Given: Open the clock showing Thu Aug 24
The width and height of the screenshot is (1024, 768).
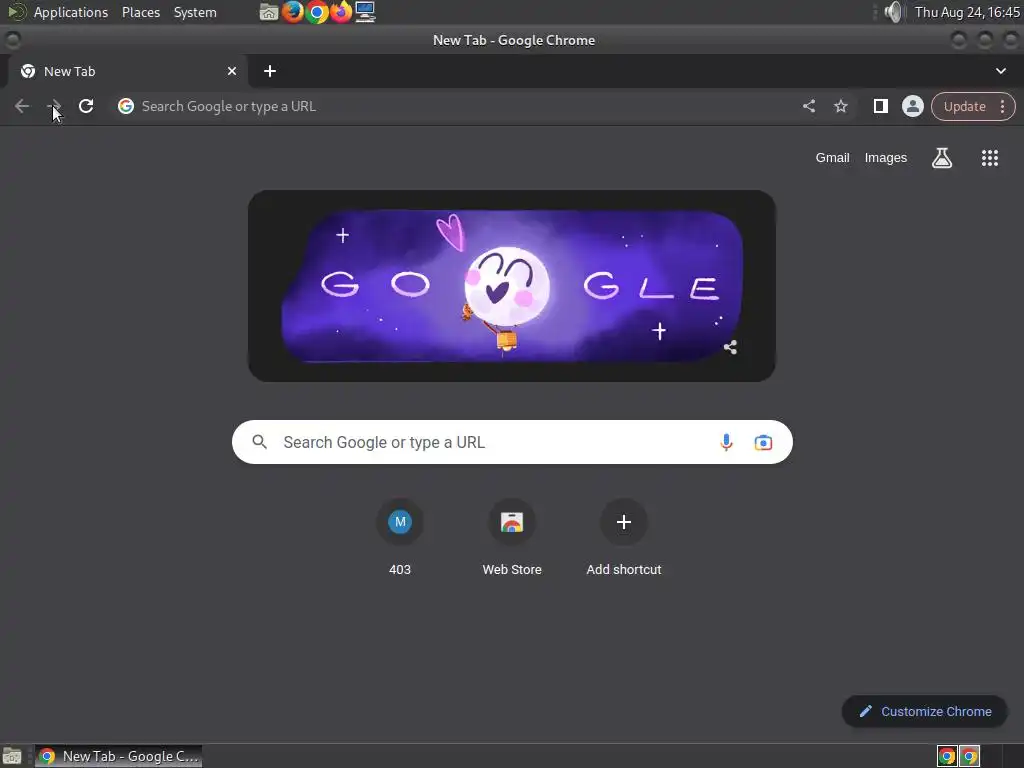Looking at the screenshot, I should (967, 12).
